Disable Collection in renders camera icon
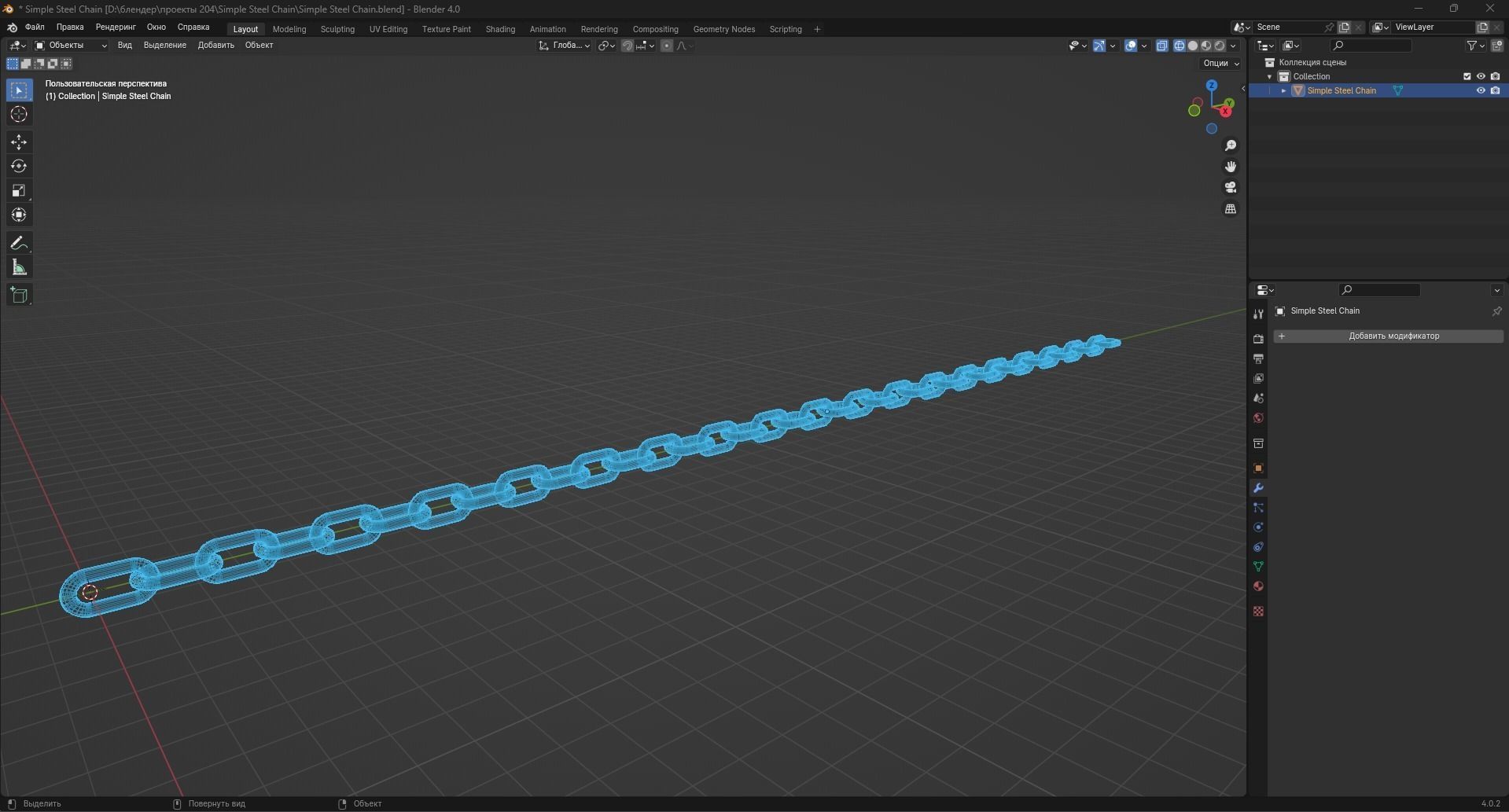This screenshot has width=1509, height=812. click(x=1496, y=76)
